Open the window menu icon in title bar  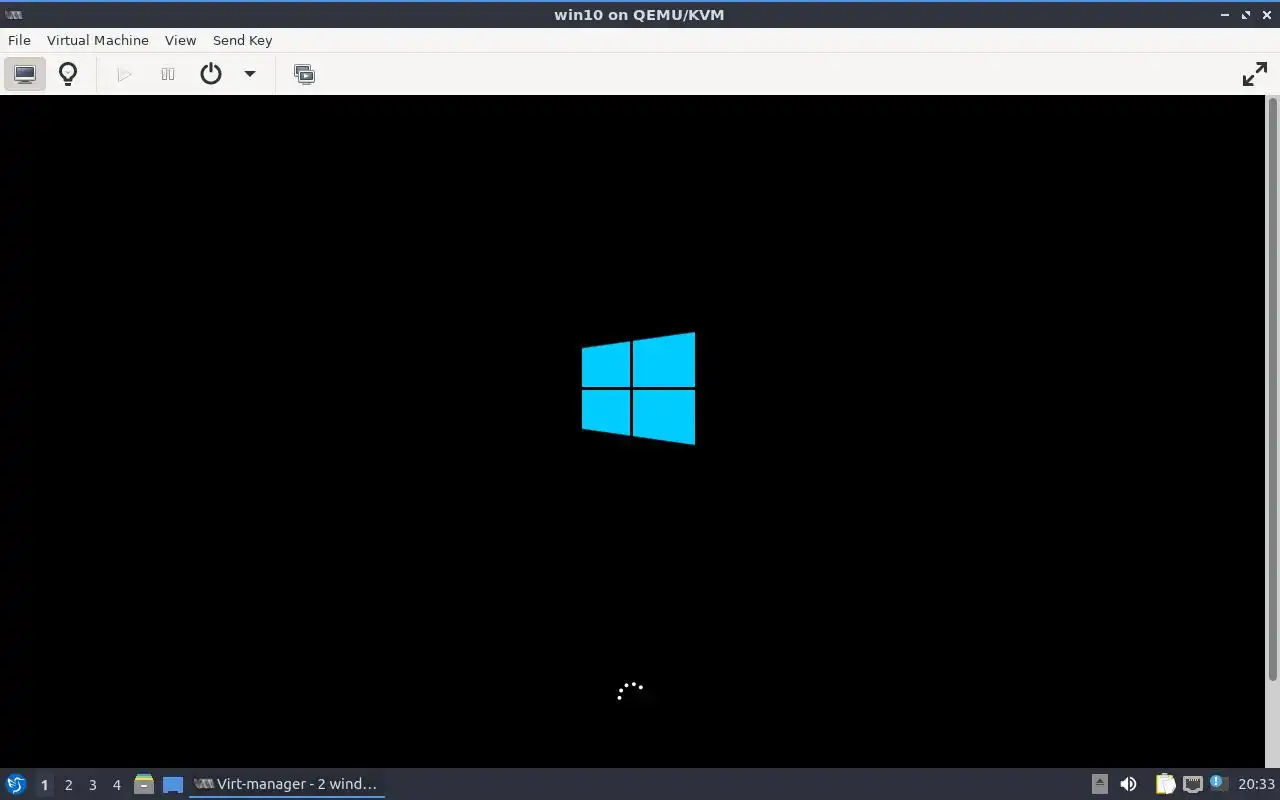[14, 15]
